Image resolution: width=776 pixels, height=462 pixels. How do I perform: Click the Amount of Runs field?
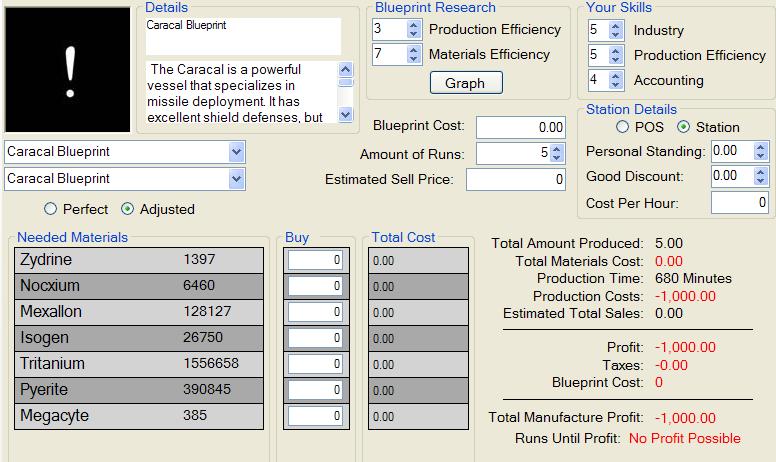tap(513, 153)
